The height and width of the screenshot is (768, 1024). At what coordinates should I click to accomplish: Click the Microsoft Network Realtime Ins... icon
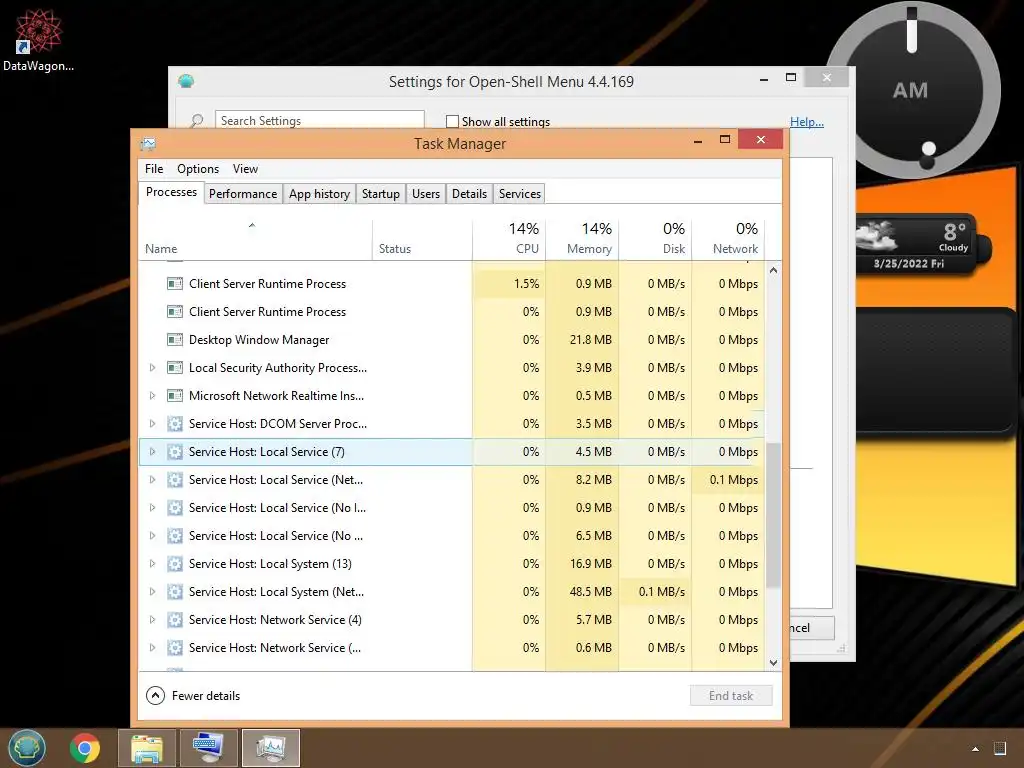tap(174, 396)
